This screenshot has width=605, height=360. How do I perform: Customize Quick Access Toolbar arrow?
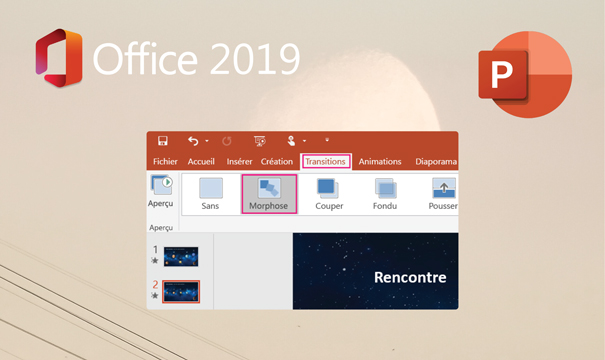pyautogui.click(x=327, y=140)
